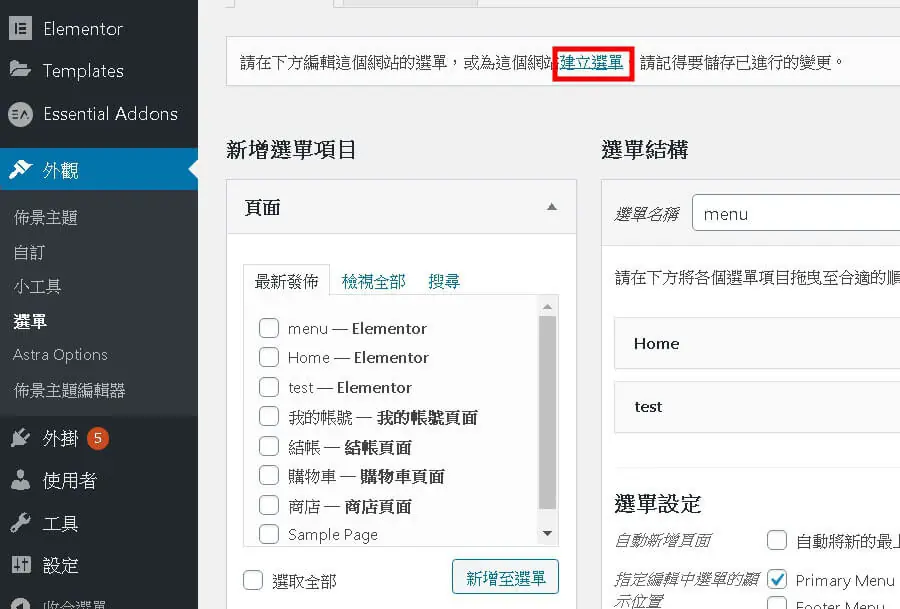This screenshot has width=900, height=609.
Task: Go to 佈景主題 submenu item
Action: [x=45, y=217]
